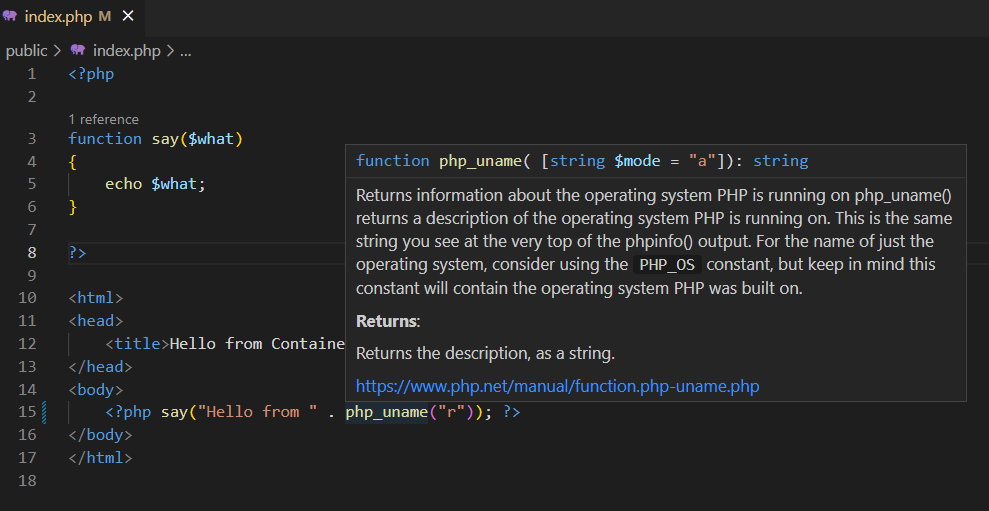Image resolution: width=989 pixels, height=511 pixels.
Task: Click chevron between public and index.php
Action: coord(57,51)
